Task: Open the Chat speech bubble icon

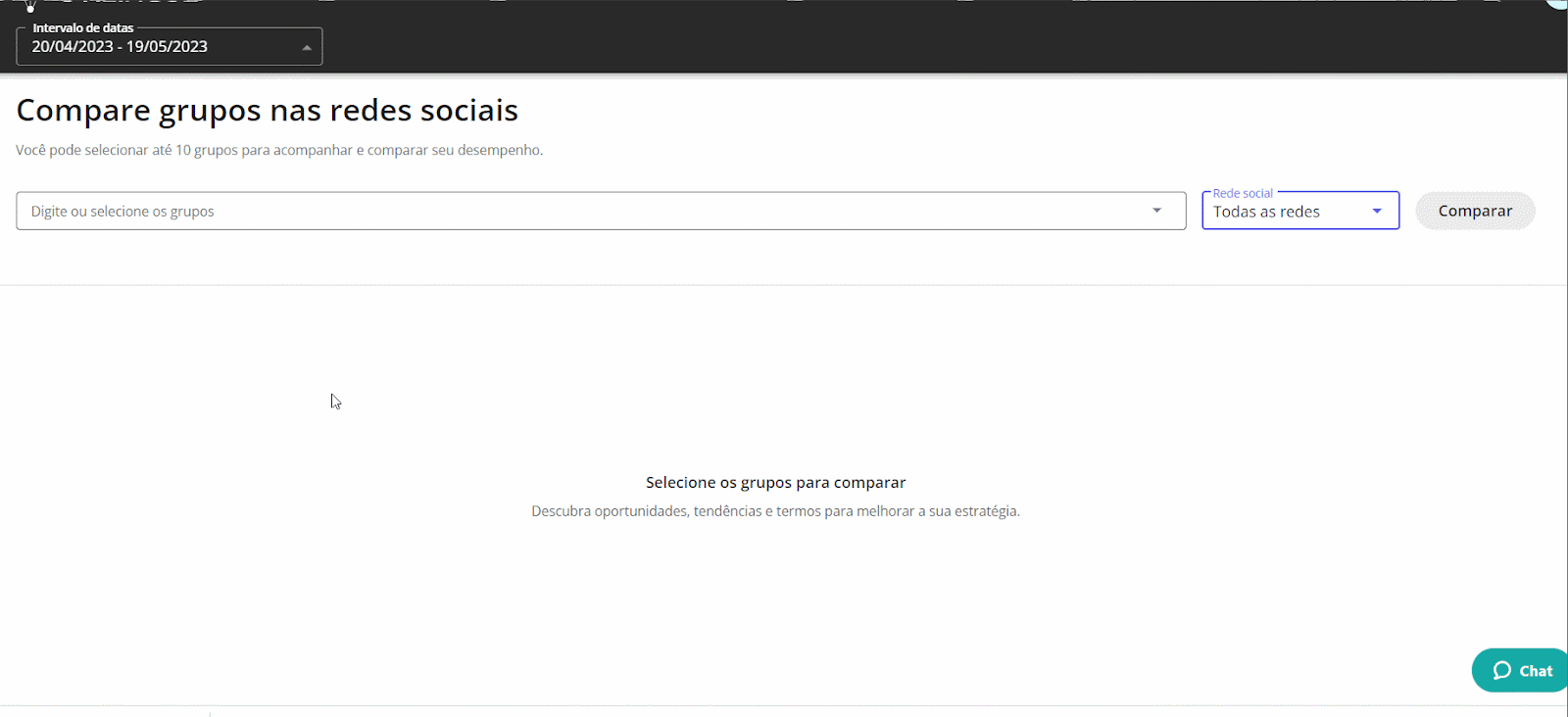Action: [x=1501, y=671]
